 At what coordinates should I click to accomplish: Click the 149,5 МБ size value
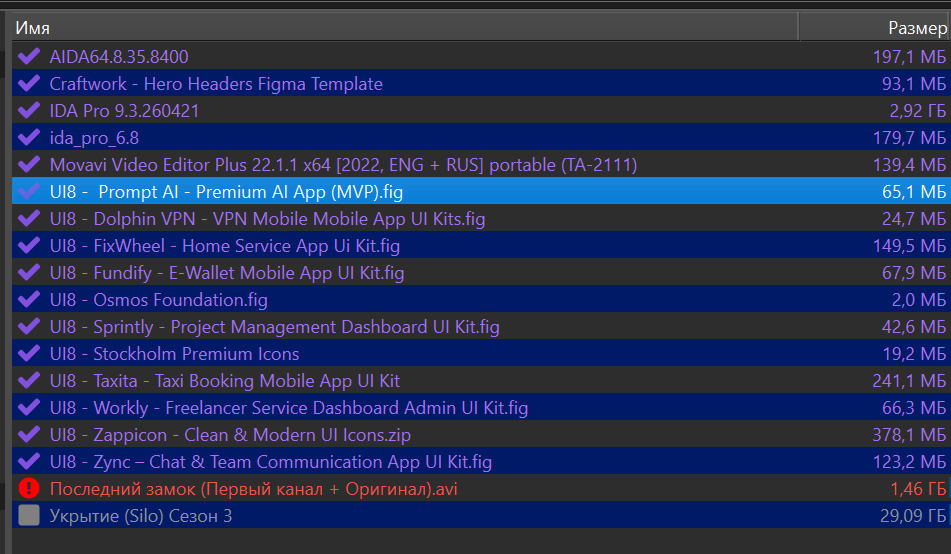click(909, 246)
